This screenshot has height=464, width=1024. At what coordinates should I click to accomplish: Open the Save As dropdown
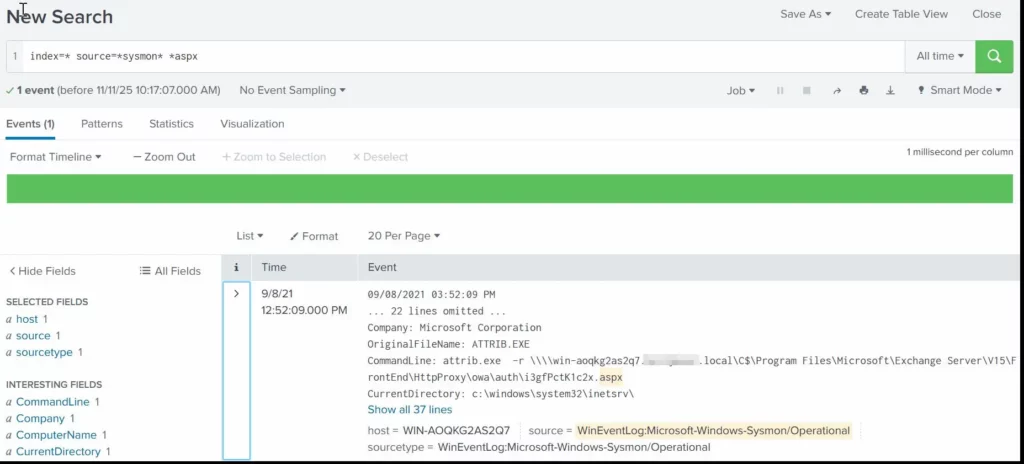click(x=805, y=14)
